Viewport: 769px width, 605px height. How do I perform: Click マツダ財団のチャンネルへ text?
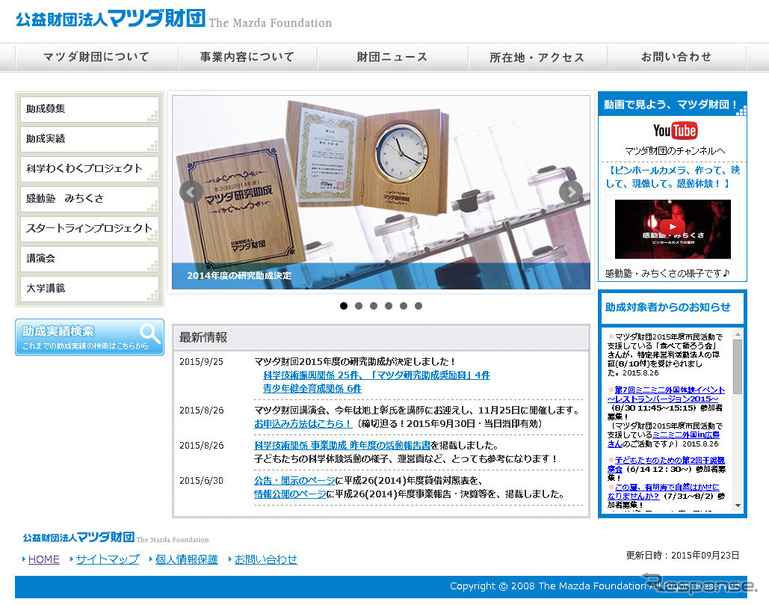(x=674, y=151)
